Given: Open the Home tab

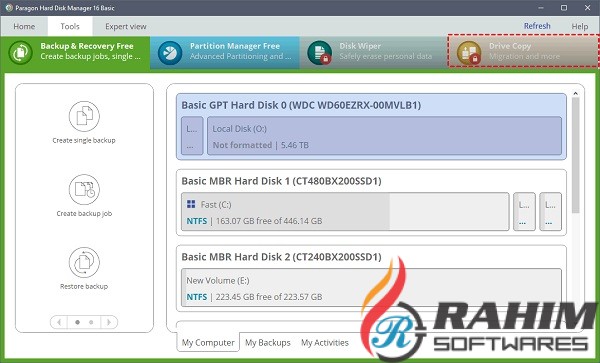Looking at the screenshot, I should coord(24,26).
